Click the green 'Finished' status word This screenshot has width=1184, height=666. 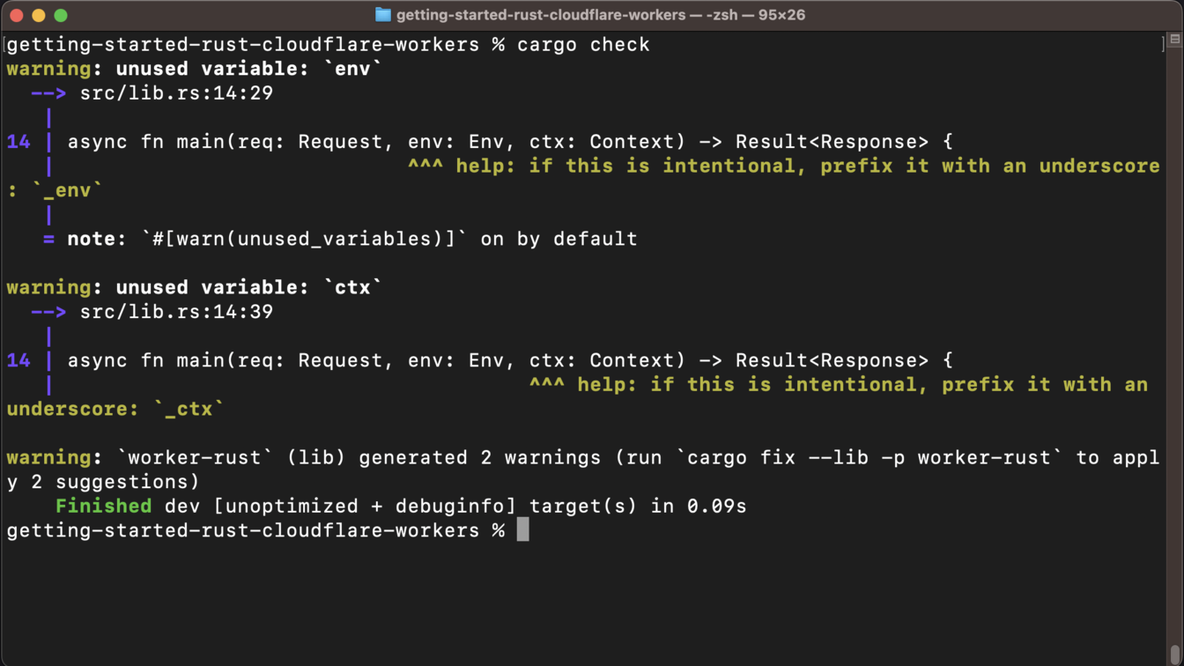click(x=103, y=506)
